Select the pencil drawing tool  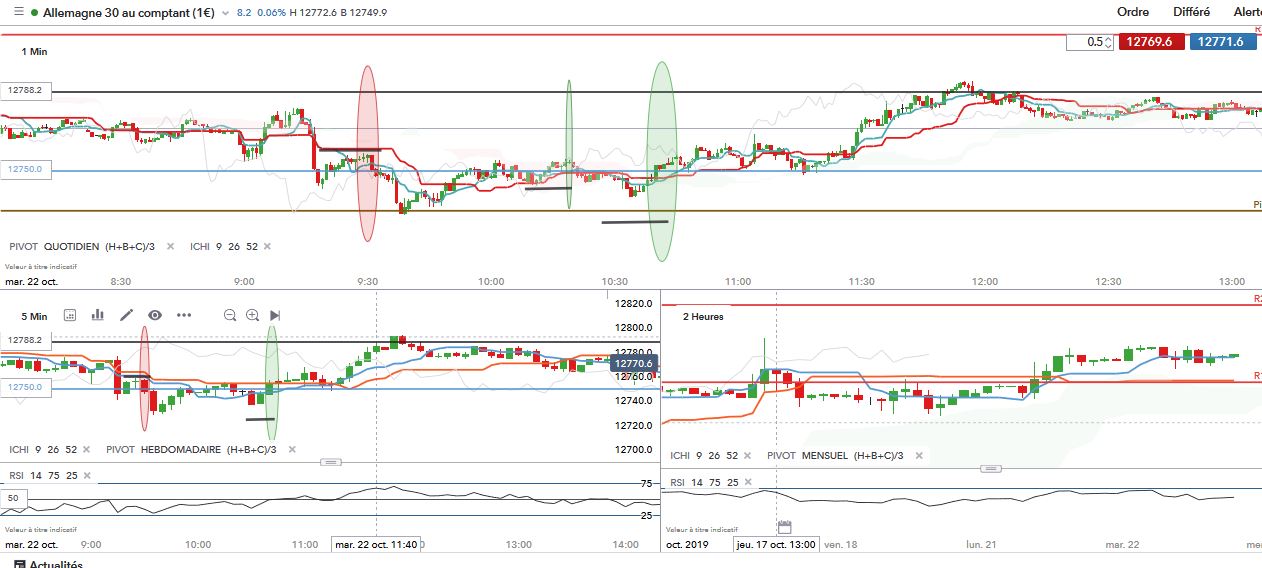[126, 315]
